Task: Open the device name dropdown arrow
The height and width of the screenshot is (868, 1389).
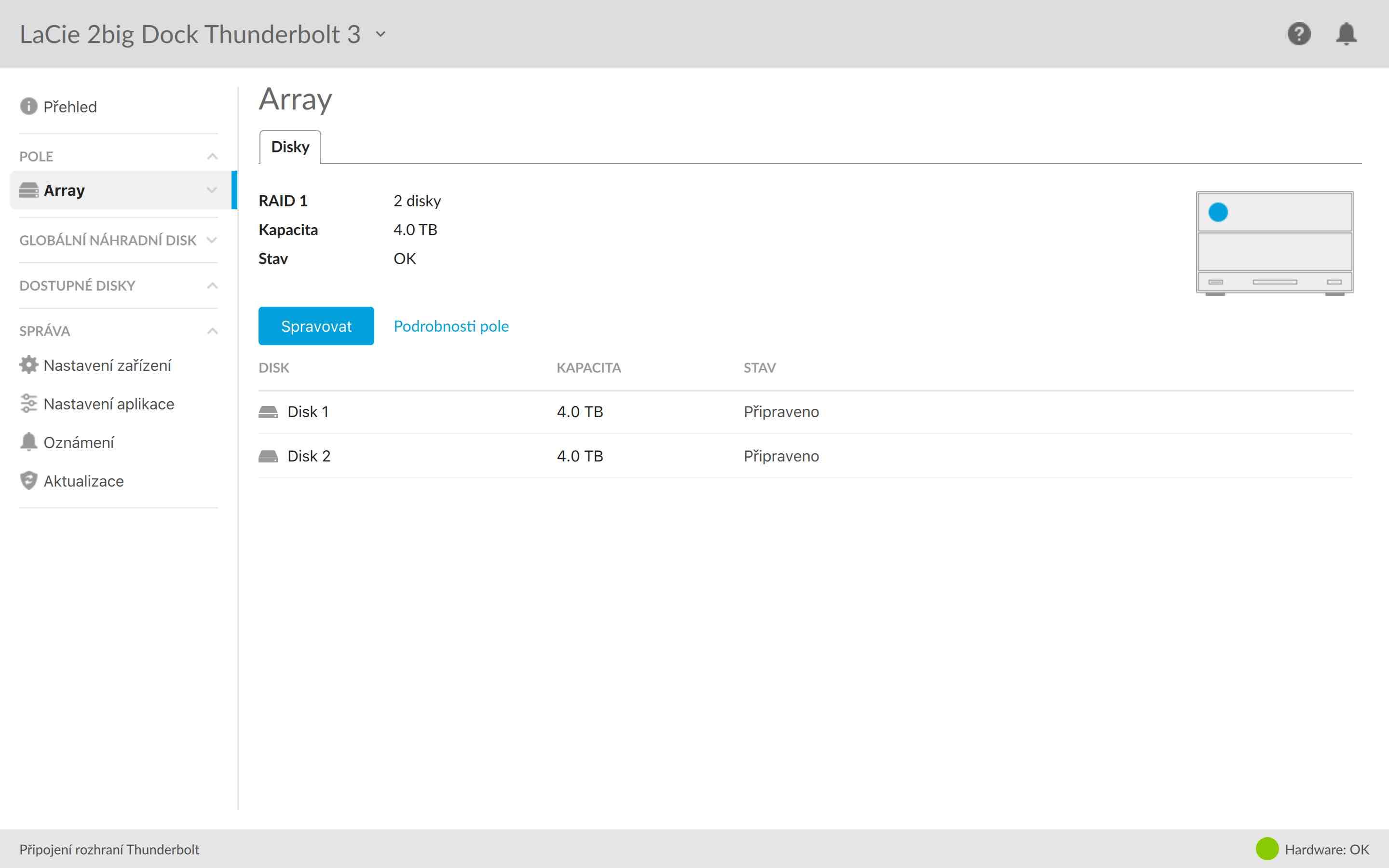Action: (x=381, y=34)
